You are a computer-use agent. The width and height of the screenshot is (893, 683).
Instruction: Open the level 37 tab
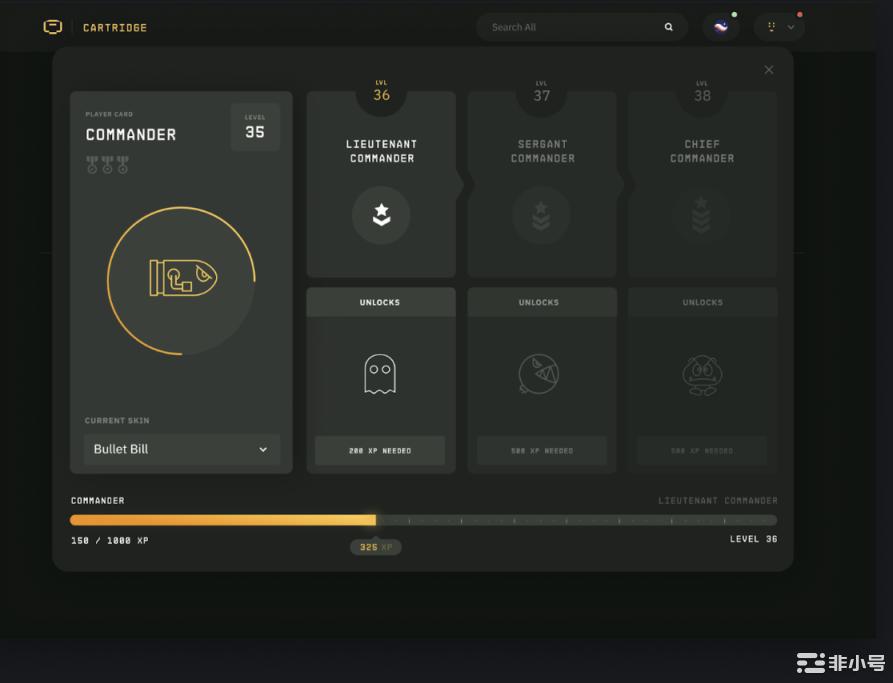tap(541, 94)
